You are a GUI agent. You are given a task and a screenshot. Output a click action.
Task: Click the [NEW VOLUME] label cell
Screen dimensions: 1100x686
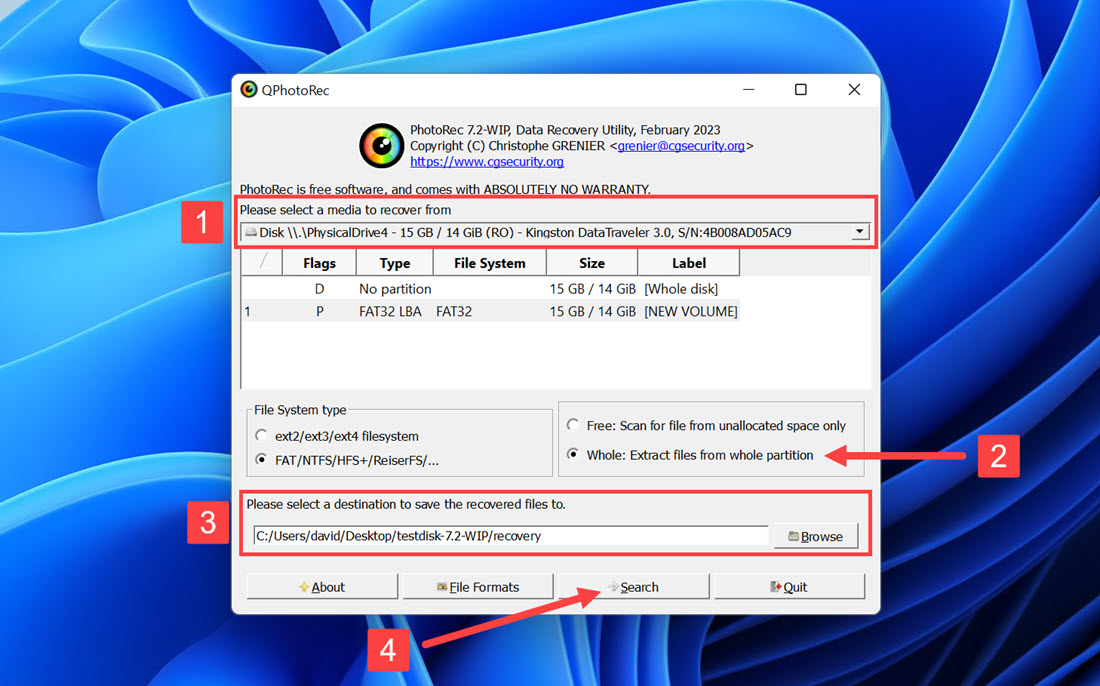[691, 311]
